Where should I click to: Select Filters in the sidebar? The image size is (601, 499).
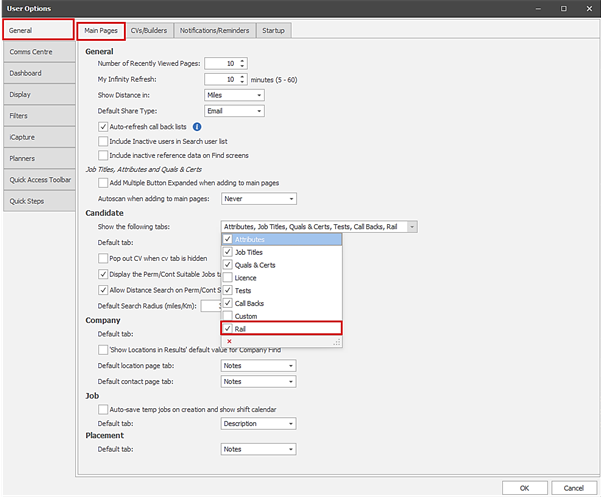pyautogui.click(x=39, y=116)
